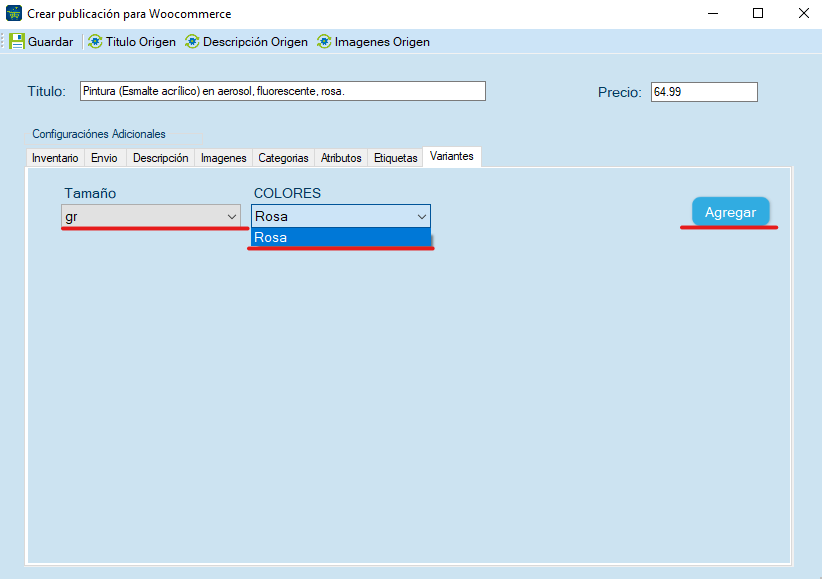Image resolution: width=822 pixels, height=579 pixels.
Task: Click the Guardar label in toolbar
Action: [x=50, y=42]
